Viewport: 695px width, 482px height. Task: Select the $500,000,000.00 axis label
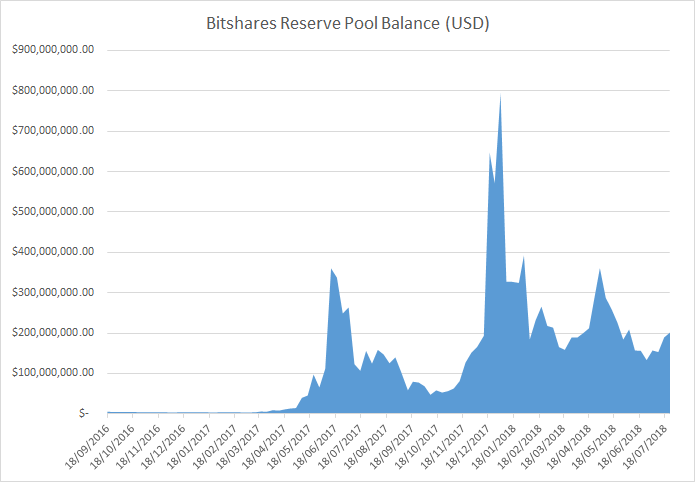click(53, 211)
